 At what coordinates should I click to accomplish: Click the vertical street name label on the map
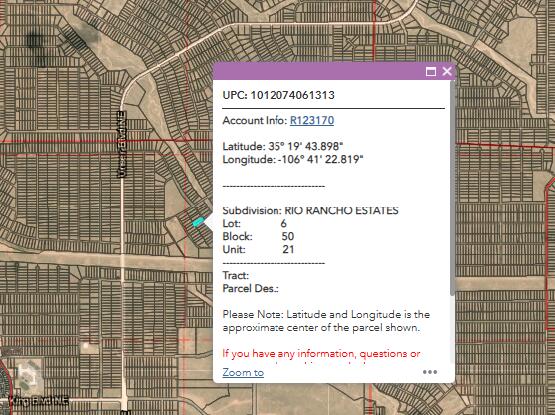click(x=121, y=144)
